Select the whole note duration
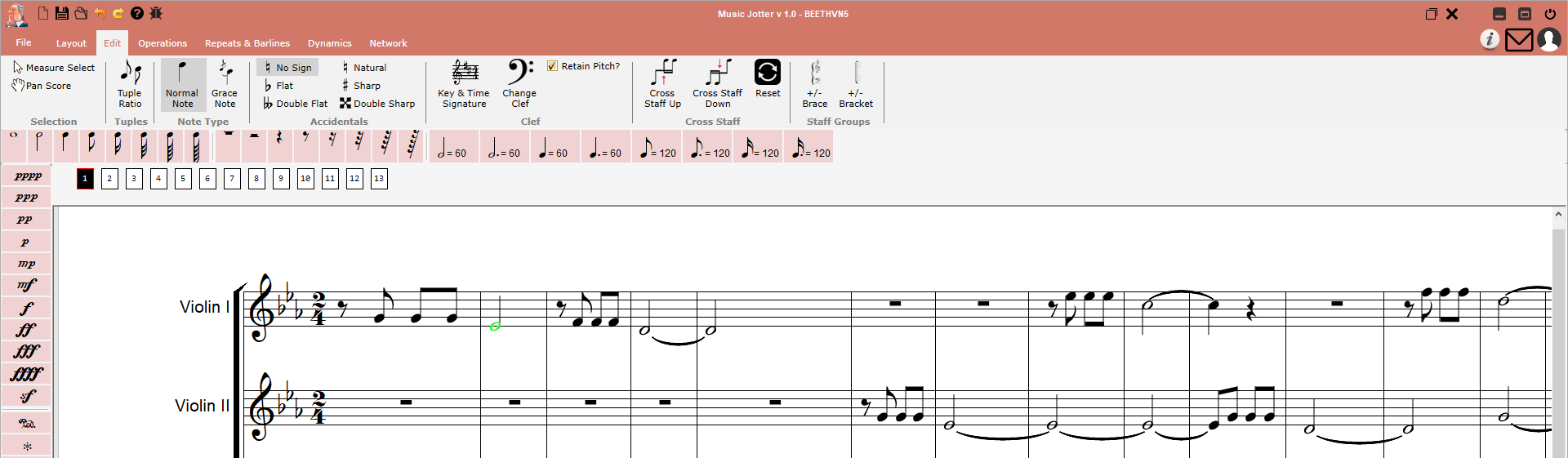Screen dimensions: 1568x458 pyautogui.click(x=14, y=146)
